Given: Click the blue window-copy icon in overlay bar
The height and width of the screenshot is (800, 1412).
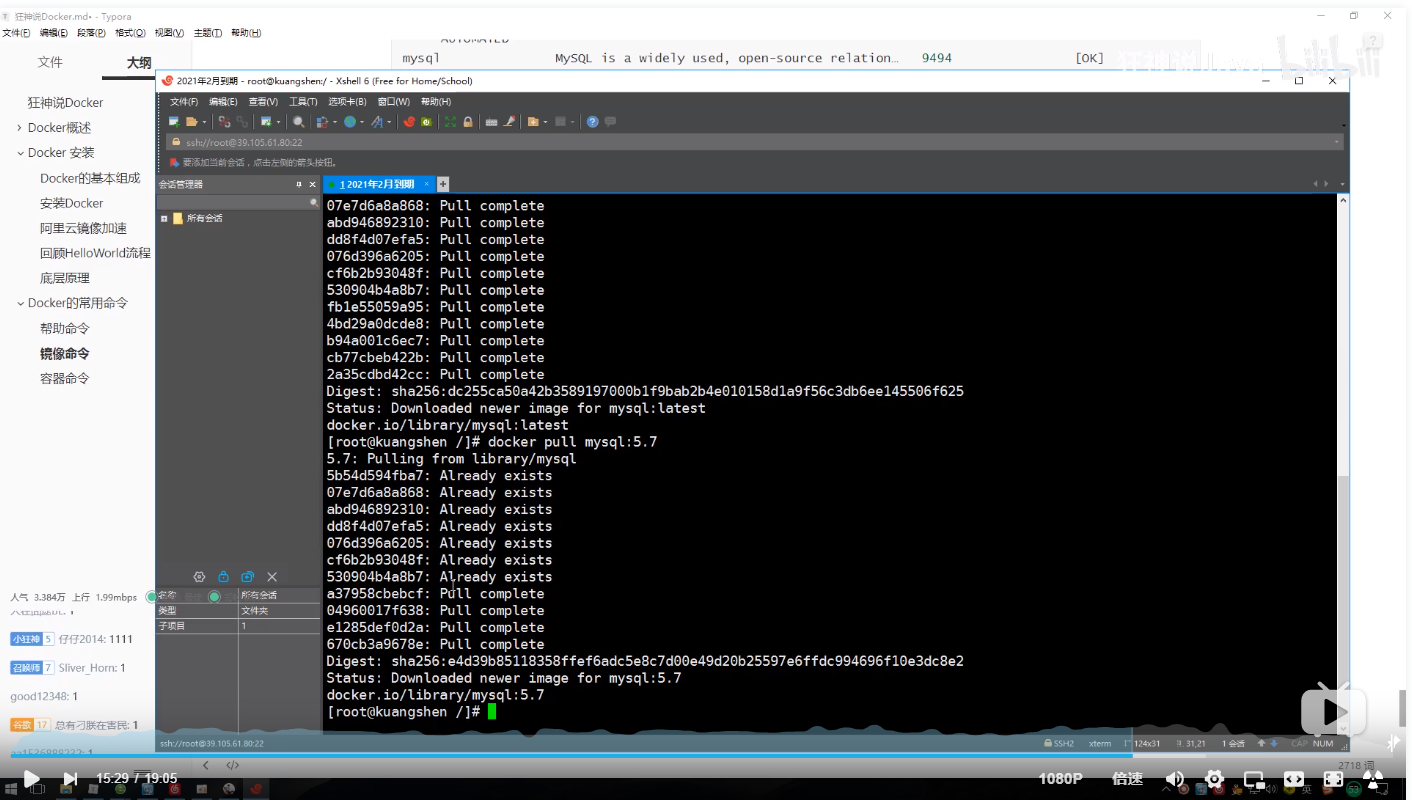Looking at the screenshot, I should 247,577.
